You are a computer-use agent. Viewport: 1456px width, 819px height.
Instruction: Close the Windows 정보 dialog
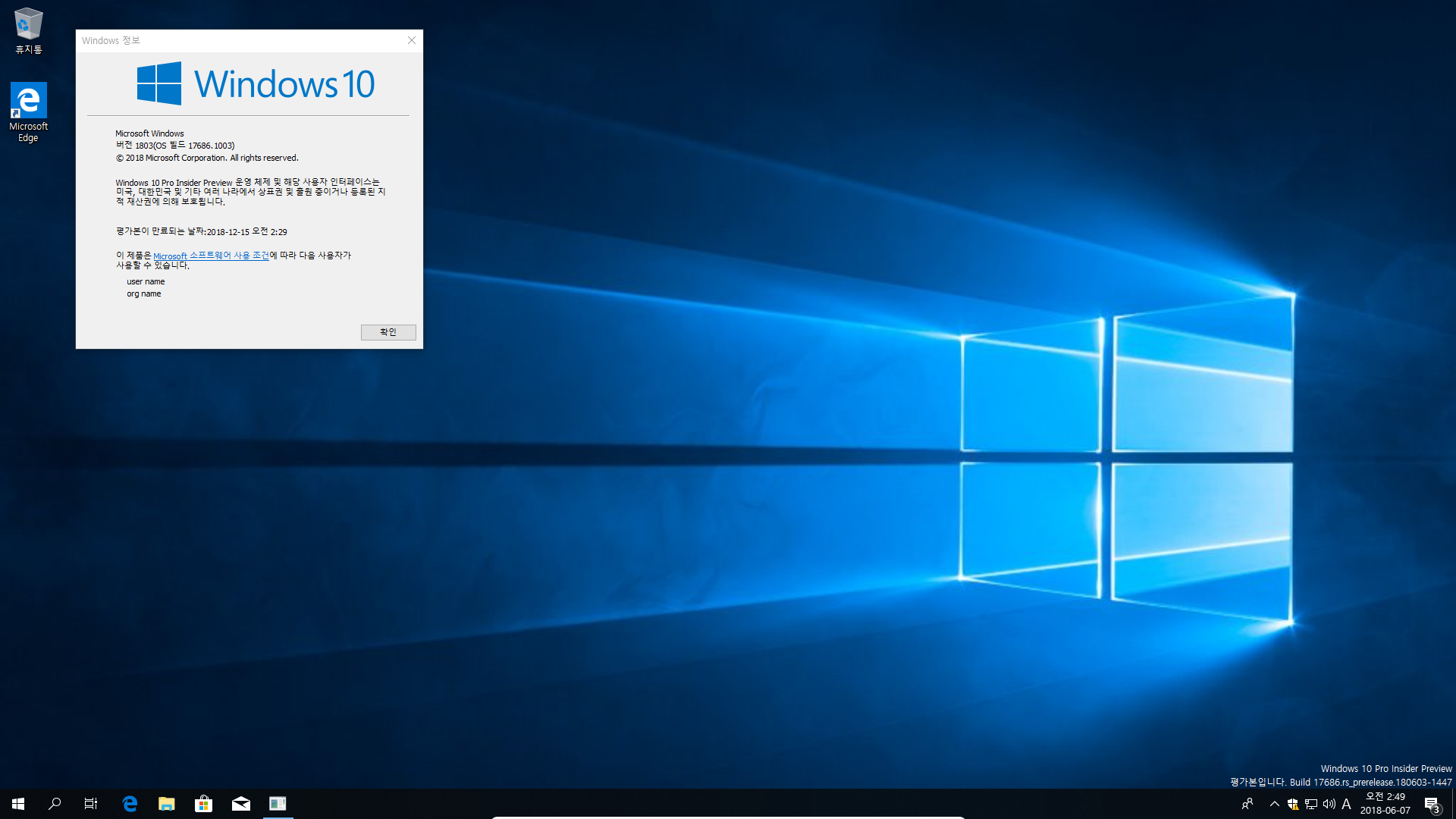point(412,40)
